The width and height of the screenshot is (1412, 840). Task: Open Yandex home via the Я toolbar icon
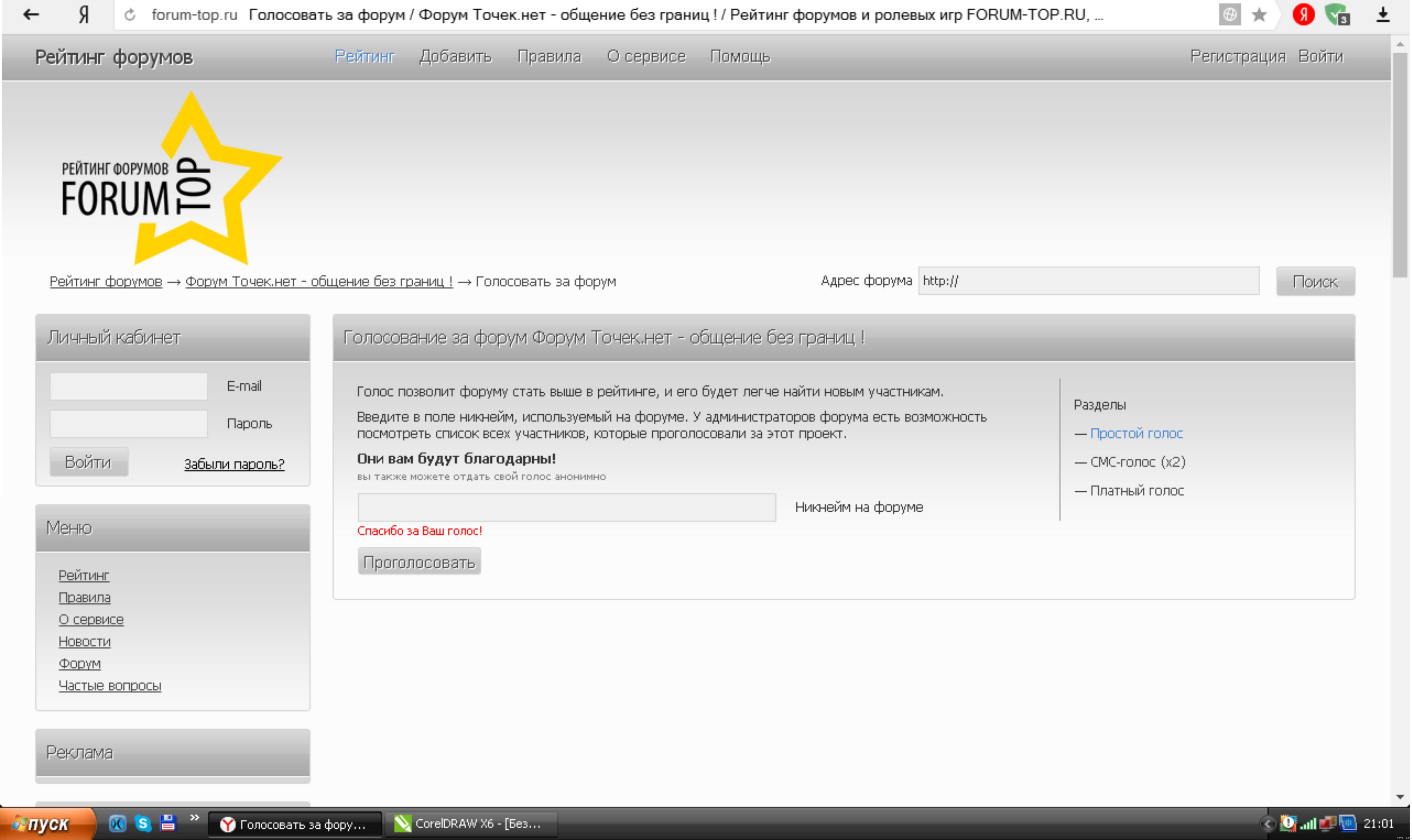click(x=84, y=15)
